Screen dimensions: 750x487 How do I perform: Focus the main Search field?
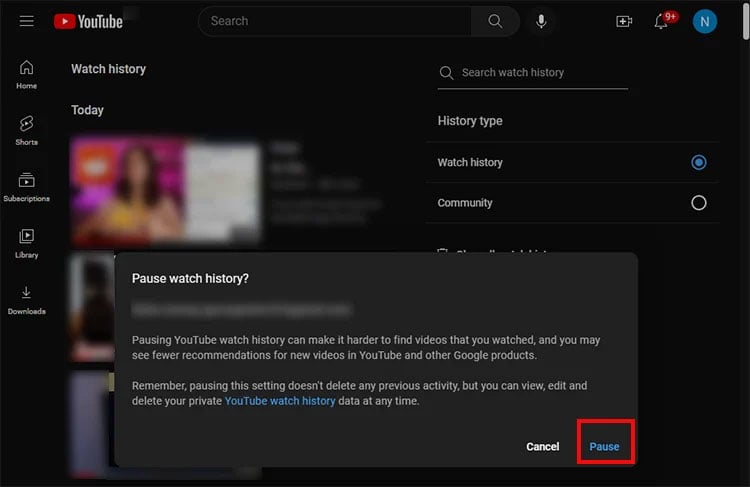[335, 21]
